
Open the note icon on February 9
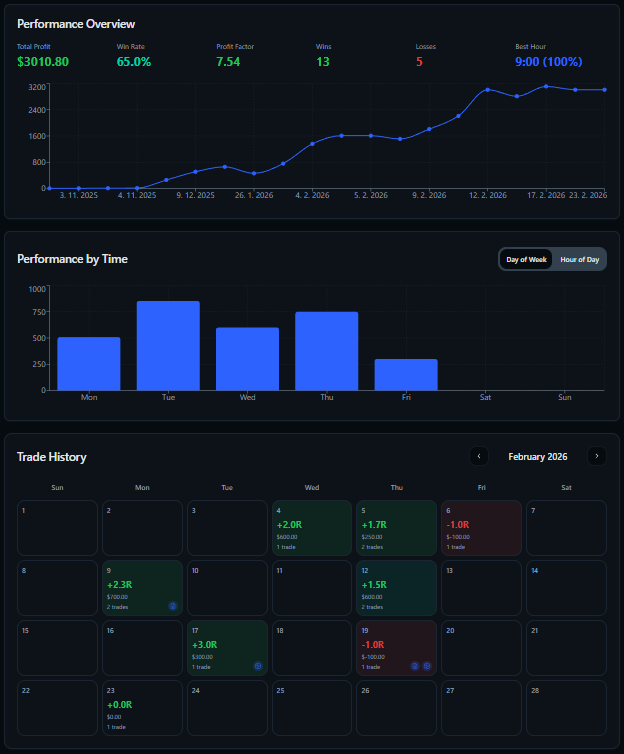[173, 606]
